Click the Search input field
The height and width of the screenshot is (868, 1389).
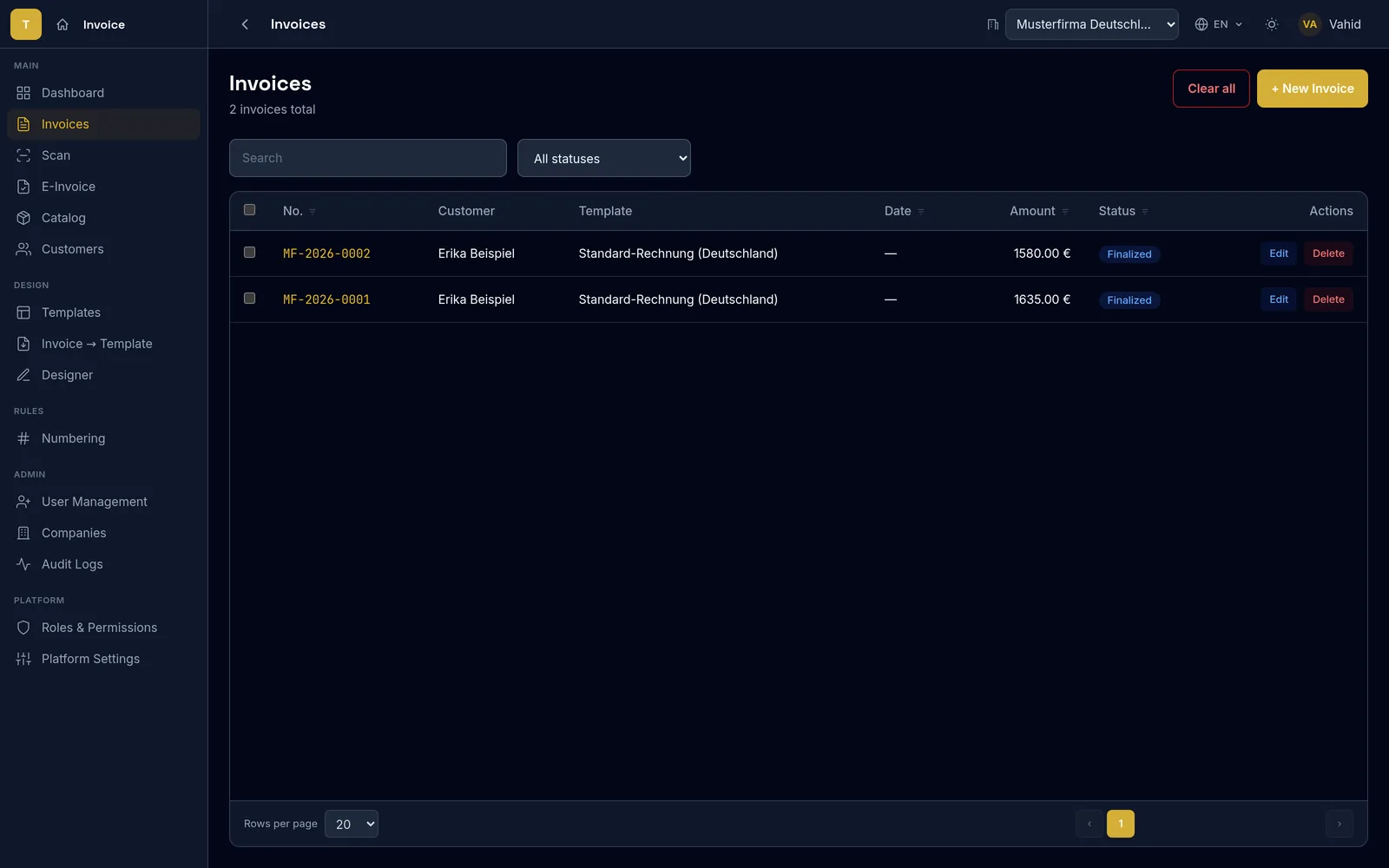[368, 158]
